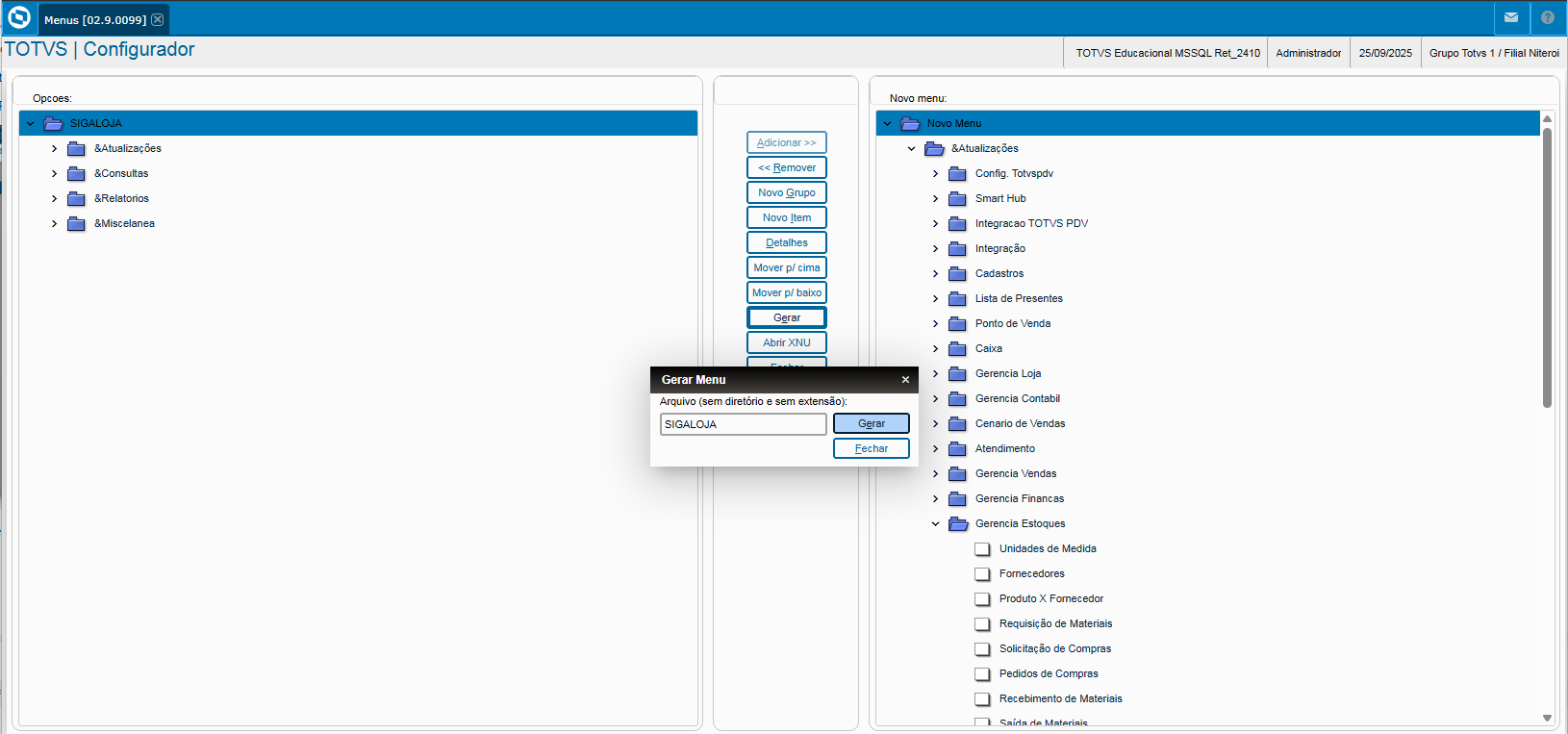Click the Lista de Presentes folder icon
The width and height of the screenshot is (1568, 734).
(957, 298)
